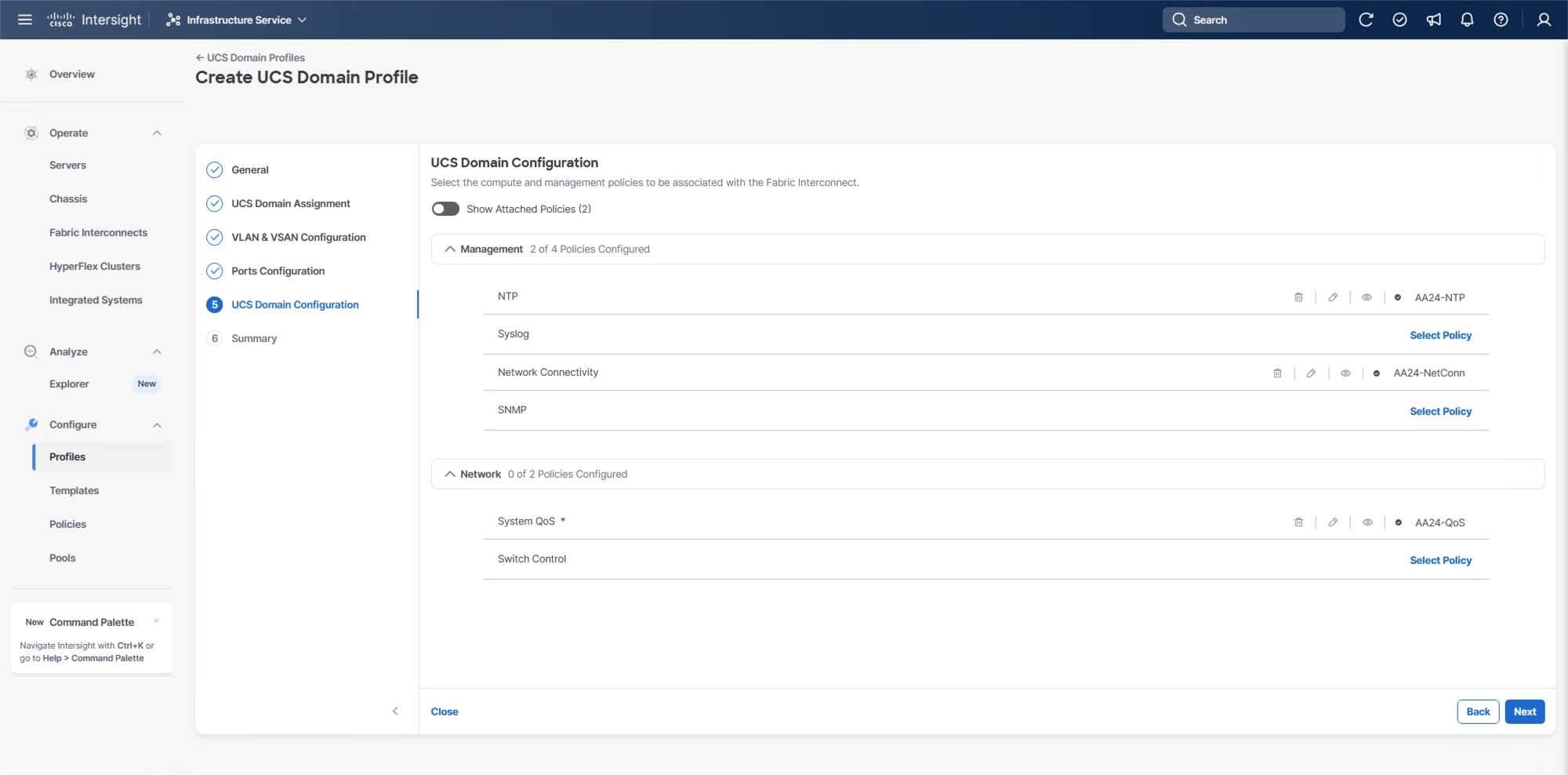The width and height of the screenshot is (1568, 775).
Task: Go to Policies in the sidebar
Action: (67, 524)
